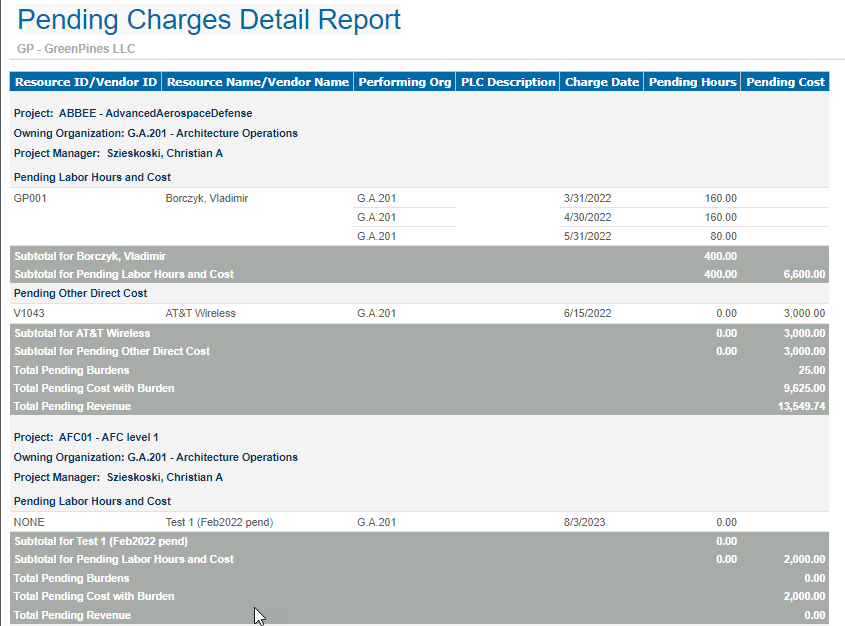Click the Pending Cost column header

[x=785, y=82]
